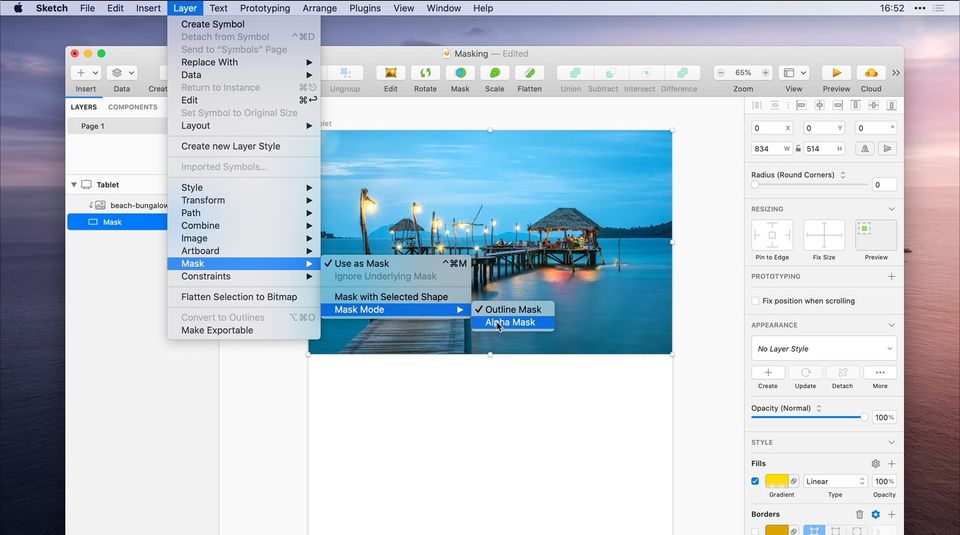Open Fills settings gear icon
960x535 pixels.
[x=875, y=464]
